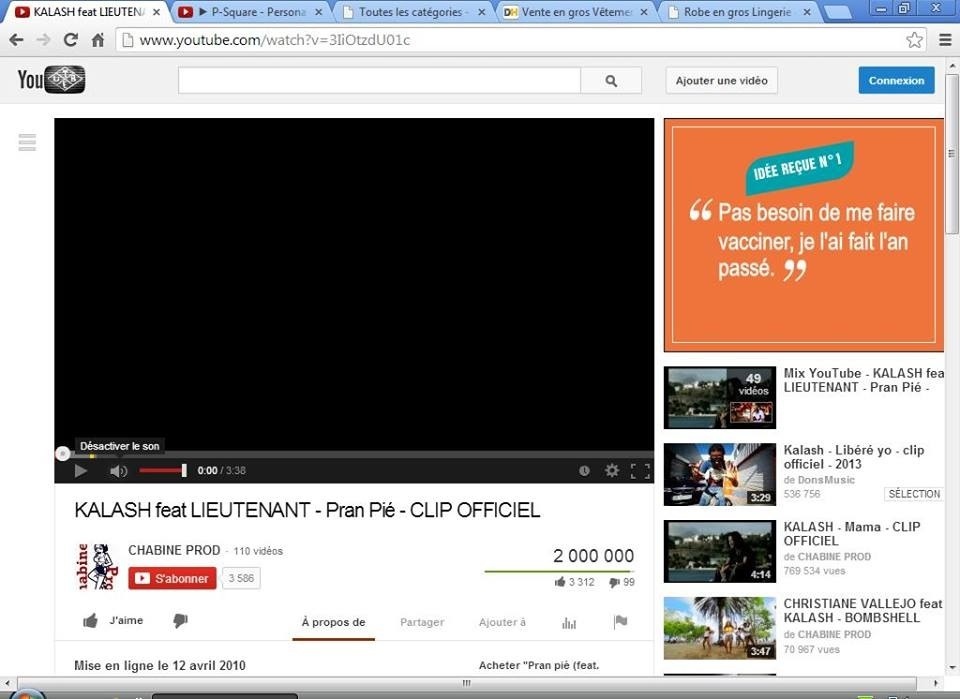The height and width of the screenshot is (699, 960).
Task: Open the CHABINE PROD channel name link
Action: (x=174, y=550)
